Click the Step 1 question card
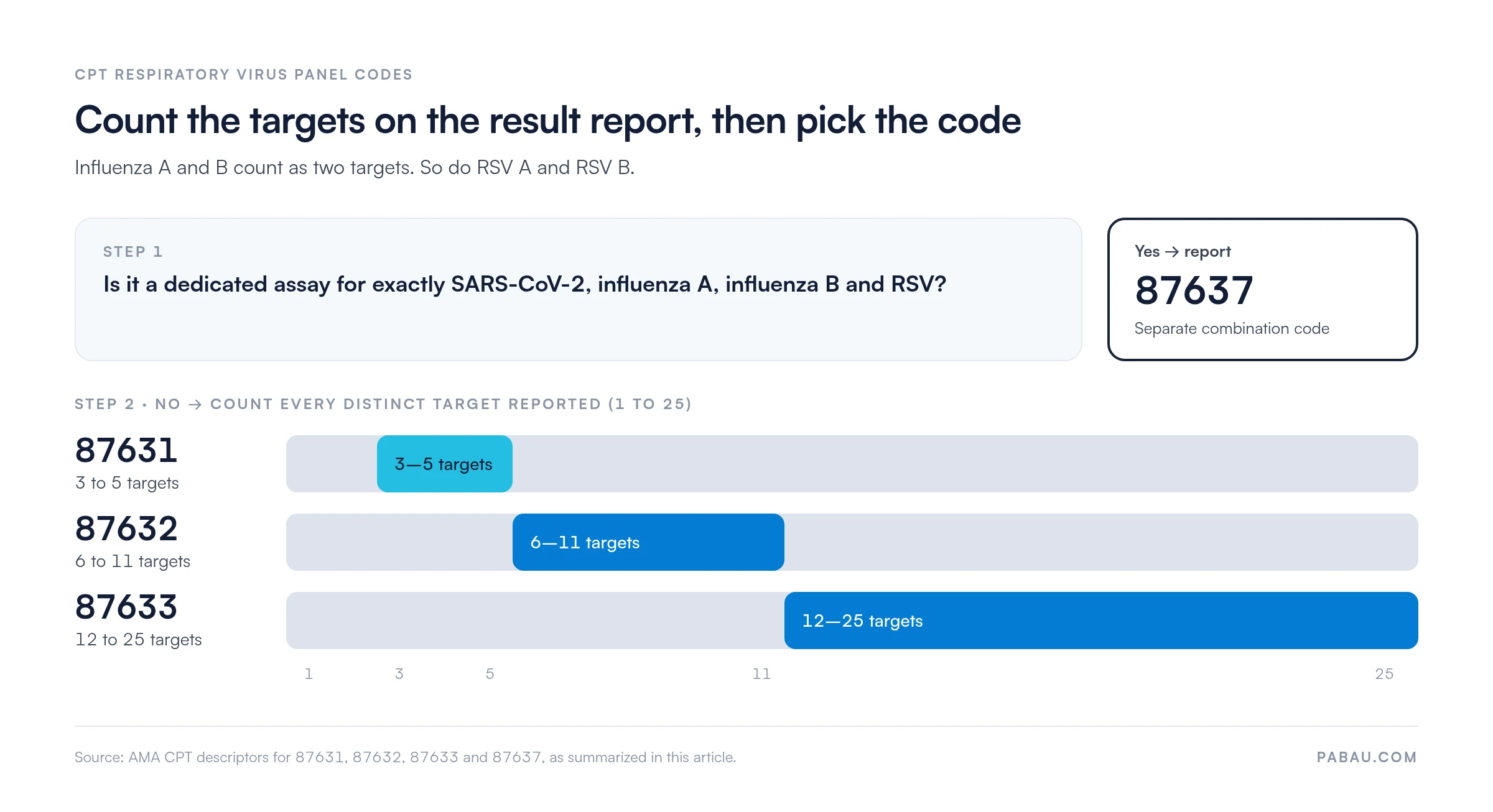Image resolution: width=1493 pixels, height=812 pixels. [579, 289]
